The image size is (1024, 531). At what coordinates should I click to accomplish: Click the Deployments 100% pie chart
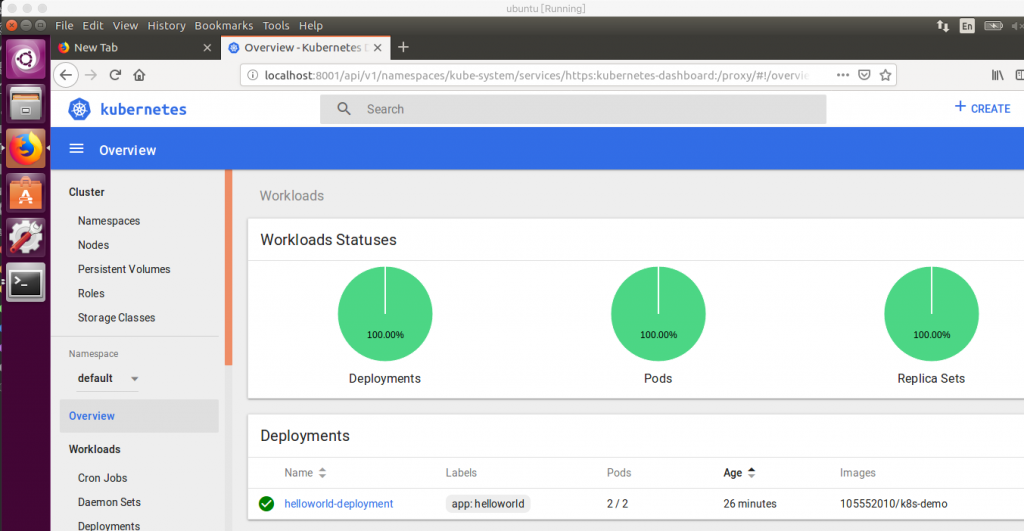(x=385, y=314)
